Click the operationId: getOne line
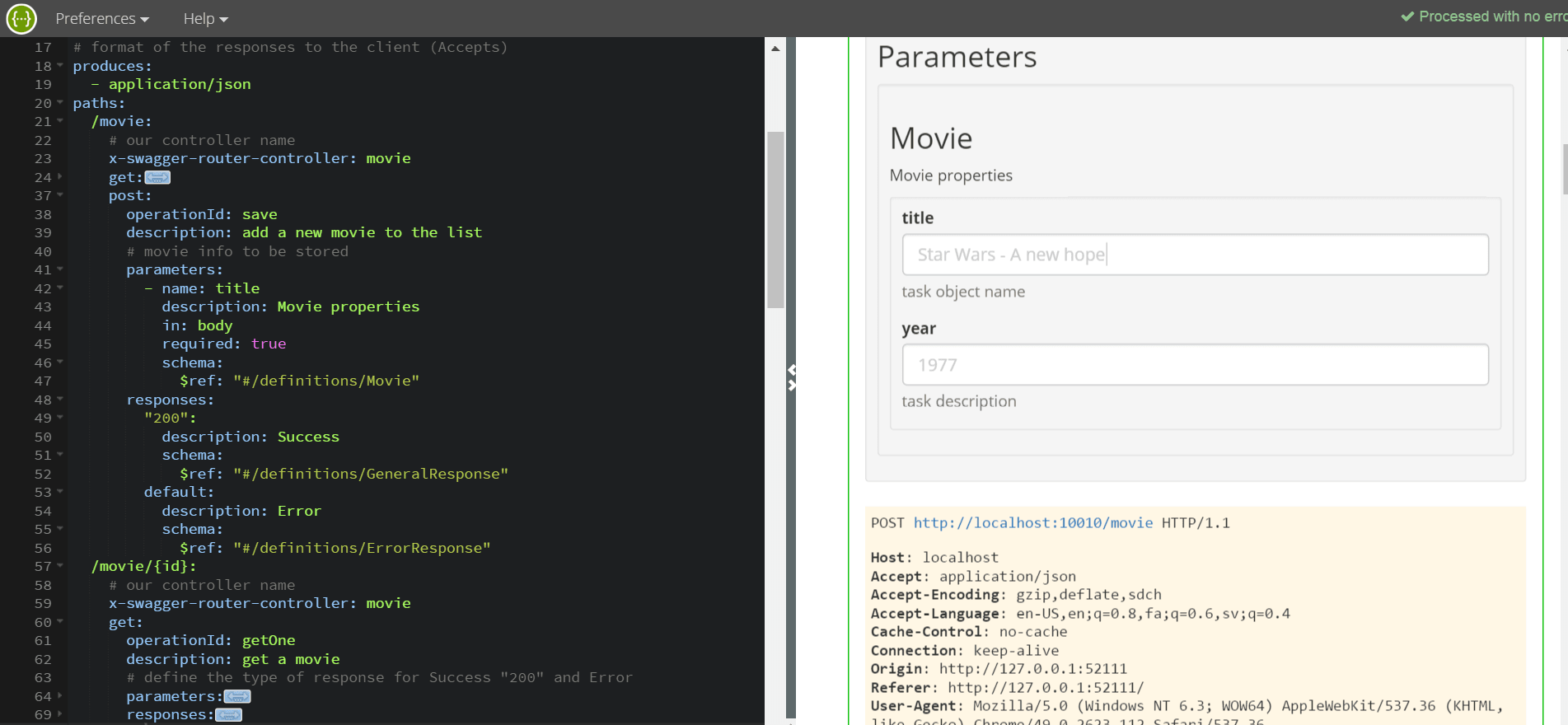This screenshot has height=725, width=1568. click(211, 640)
